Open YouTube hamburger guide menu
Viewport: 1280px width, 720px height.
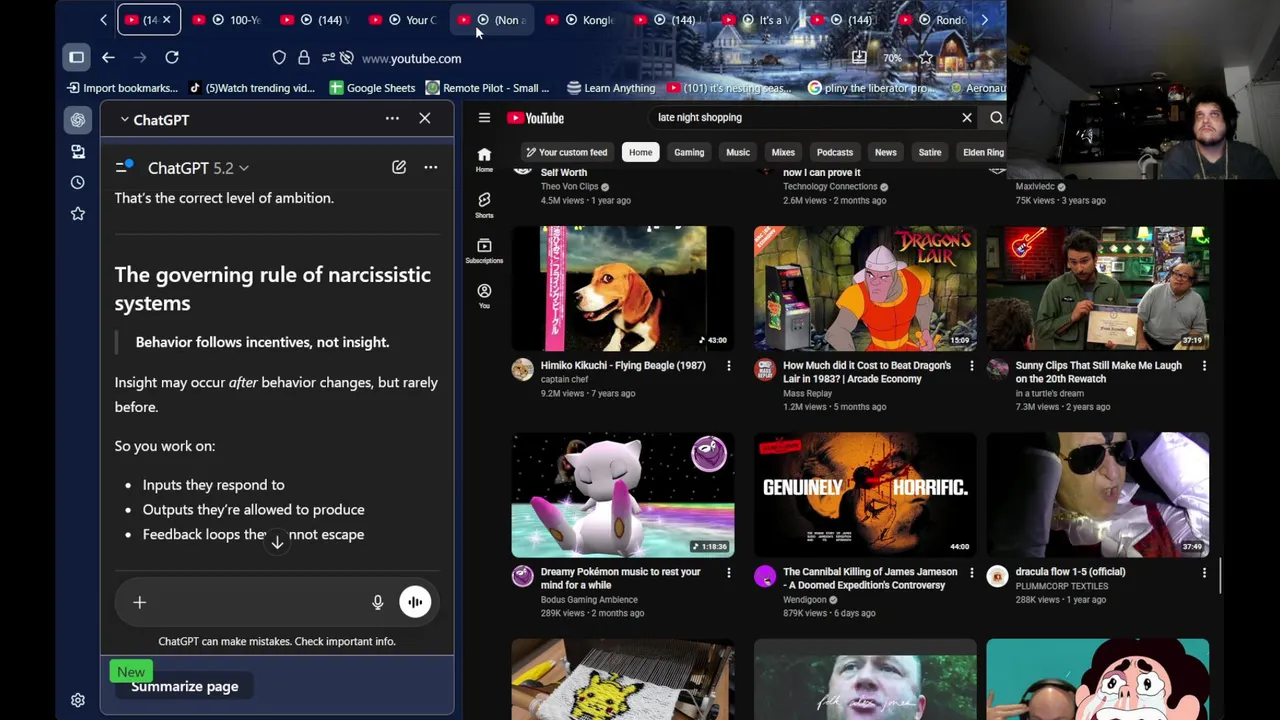click(484, 118)
